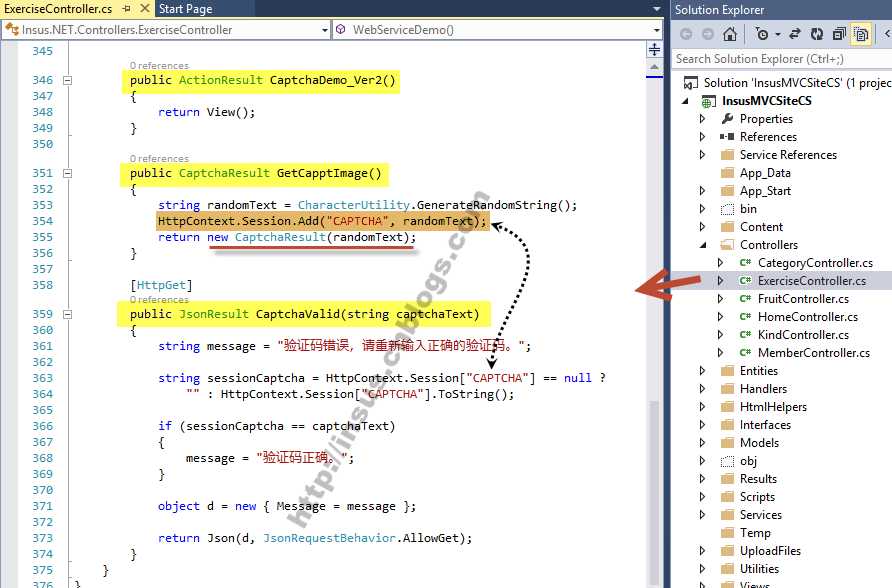Image resolution: width=892 pixels, height=588 pixels.
Task: Select the Services folder
Action: (760, 515)
